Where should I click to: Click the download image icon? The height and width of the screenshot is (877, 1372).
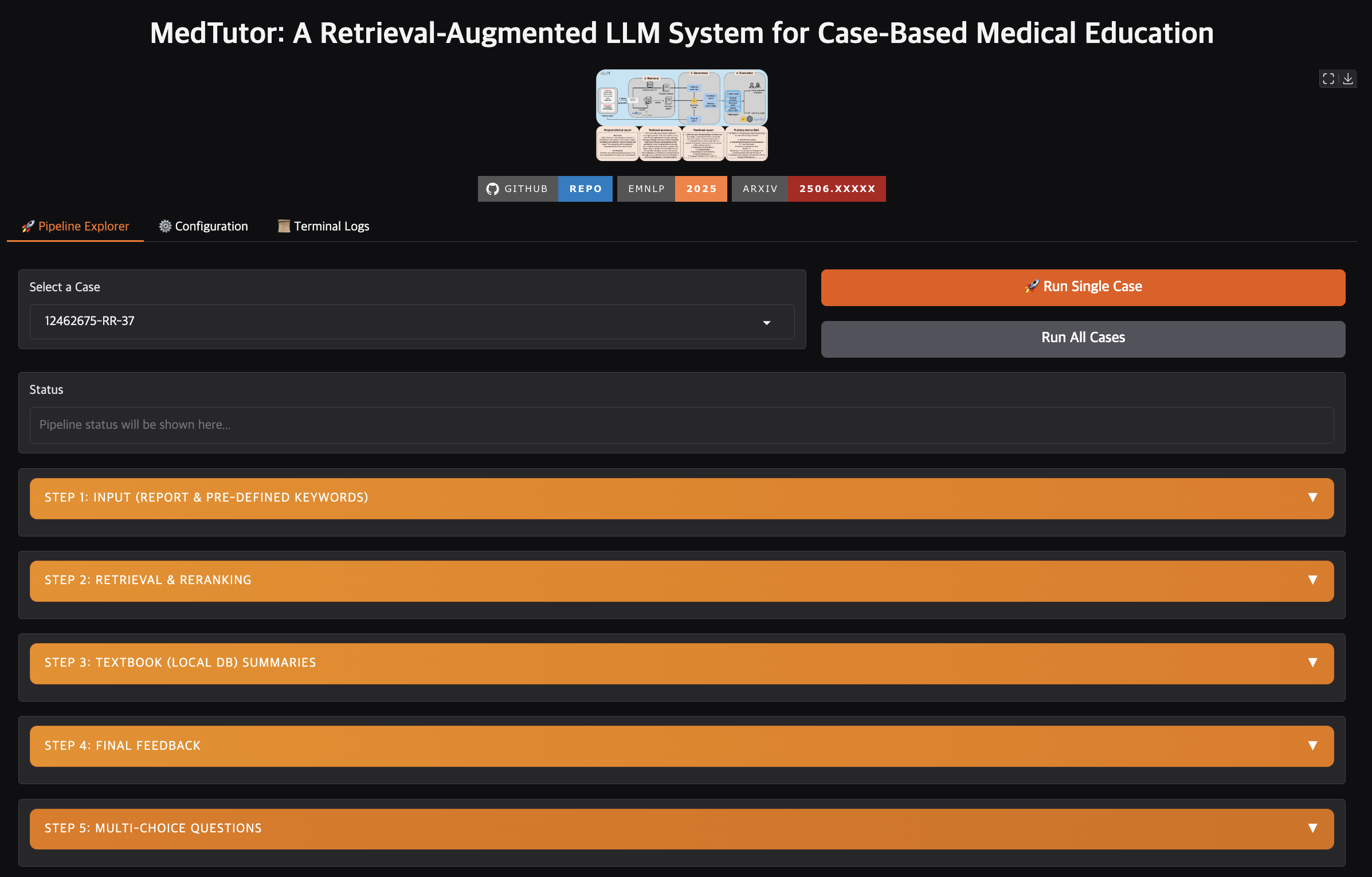pos(1348,79)
